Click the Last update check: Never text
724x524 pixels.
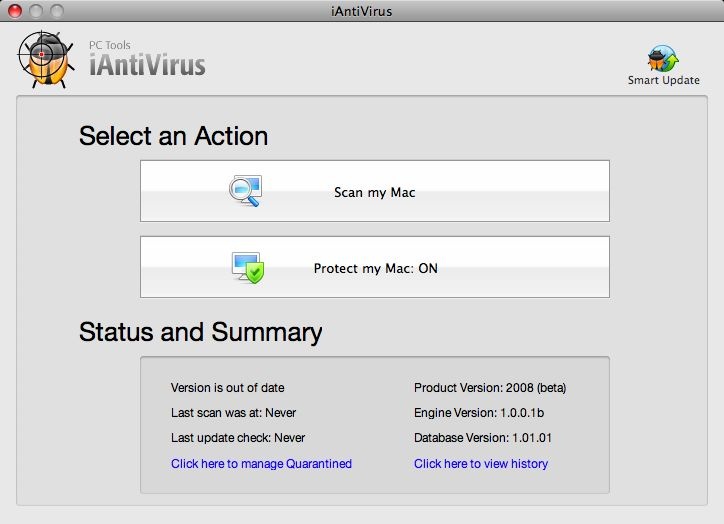[x=238, y=437]
